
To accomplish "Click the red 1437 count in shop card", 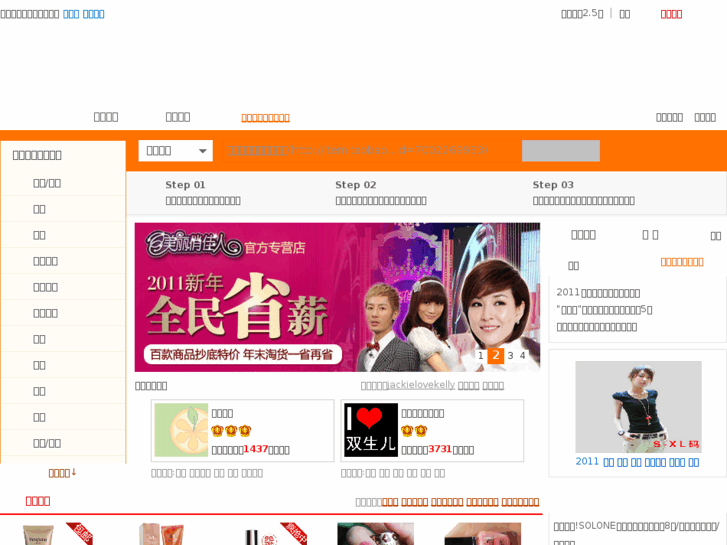I will (255, 449).
